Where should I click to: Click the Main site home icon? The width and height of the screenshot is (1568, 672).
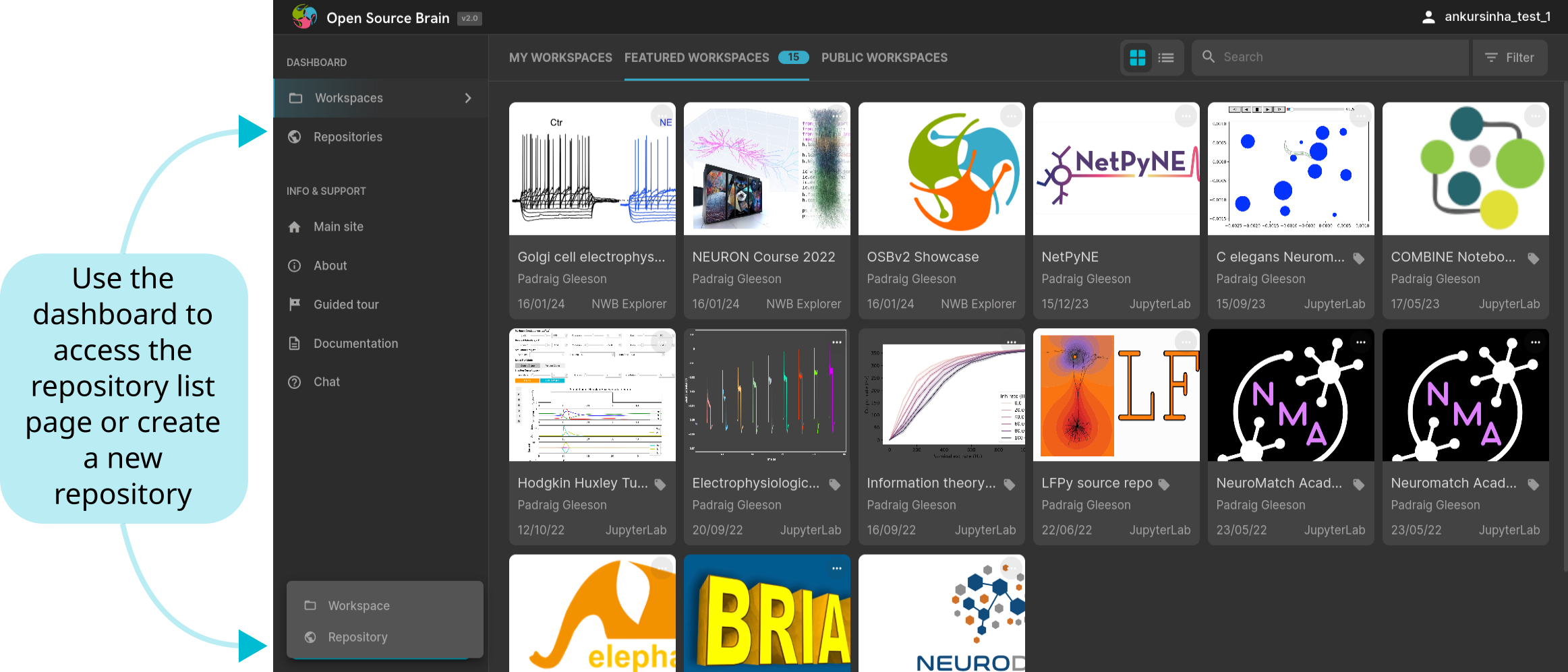tap(295, 227)
